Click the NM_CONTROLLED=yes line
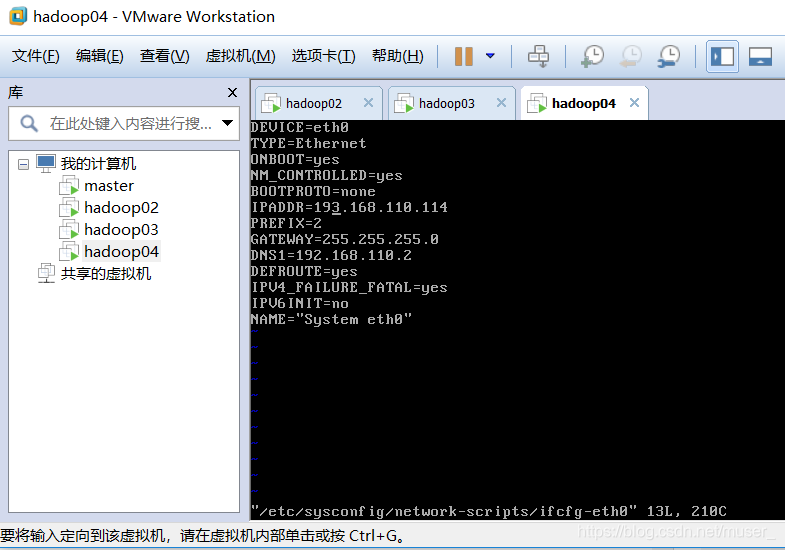The image size is (785, 550). (327, 175)
